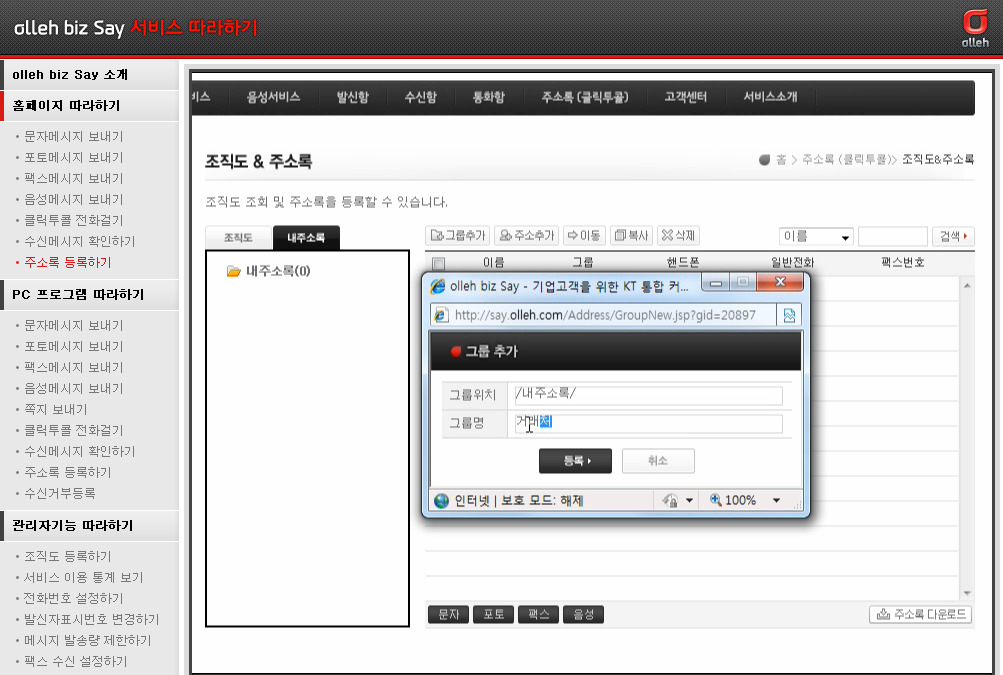This screenshot has height=675, width=1003.
Task: Click the Internet Explorer icon in the popup title bar
Action: click(x=438, y=286)
